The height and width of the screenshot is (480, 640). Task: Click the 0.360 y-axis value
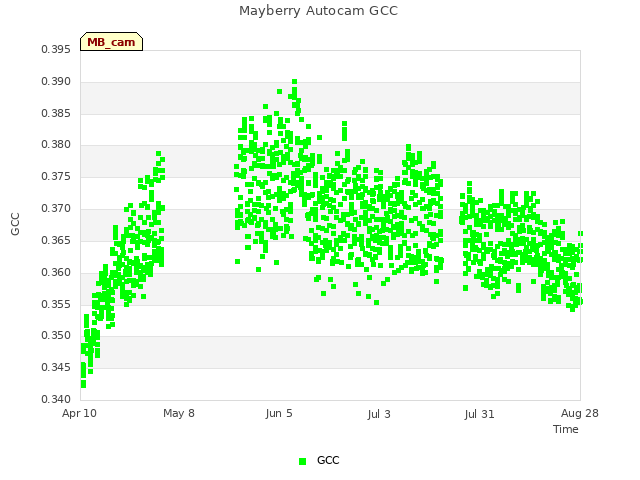[x=56, y=272]
